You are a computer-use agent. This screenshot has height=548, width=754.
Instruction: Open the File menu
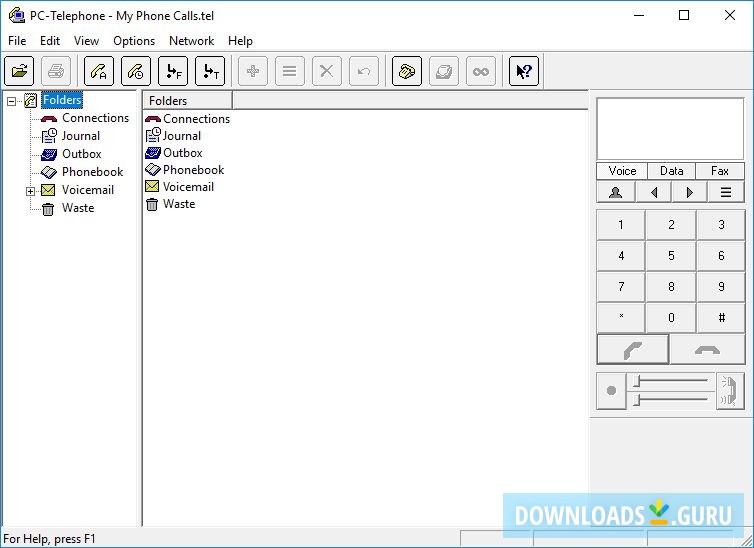(x=17, y=41)
